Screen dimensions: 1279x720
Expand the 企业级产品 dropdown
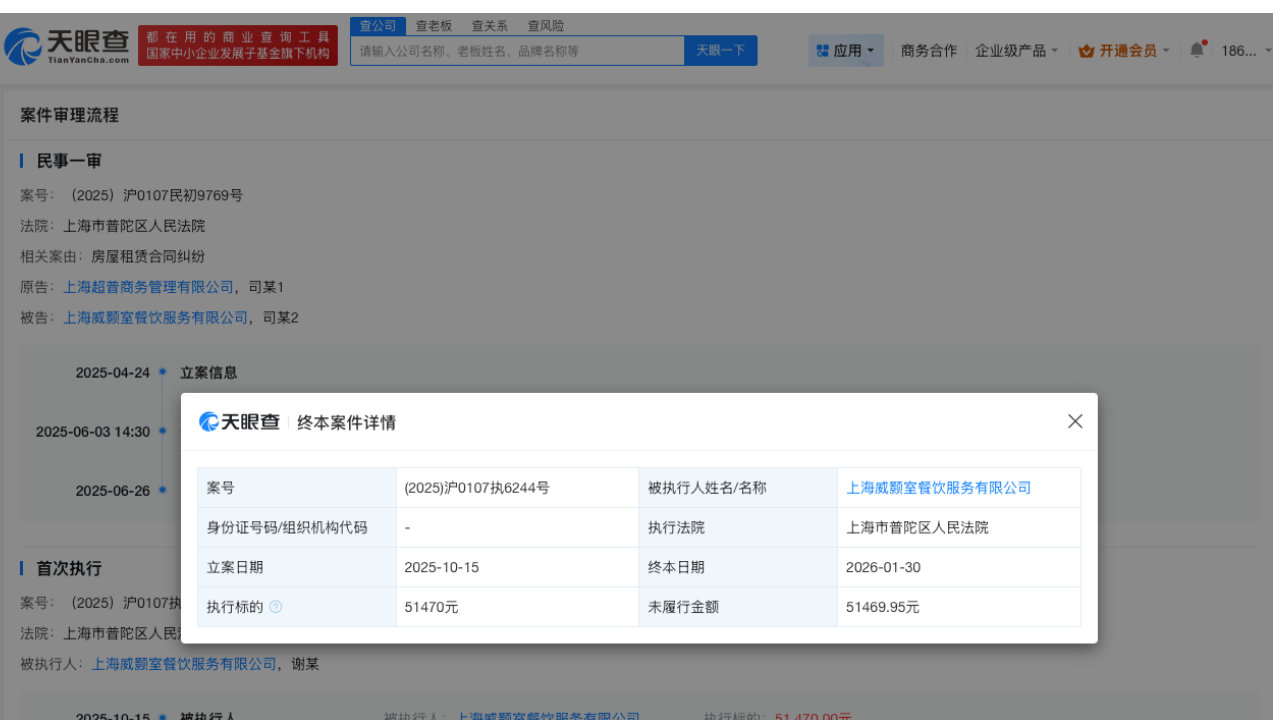pyautogui.click(x=1013, y=50)
